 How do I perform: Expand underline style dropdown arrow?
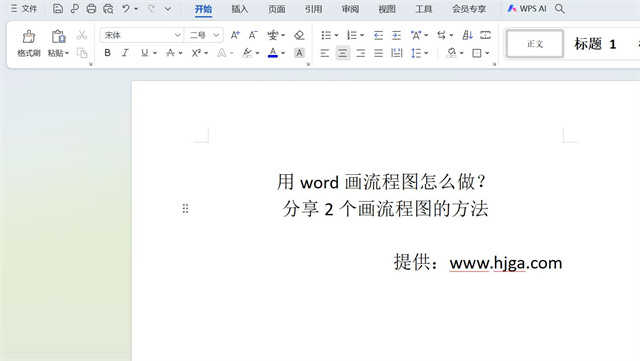(x=155, y=53)
